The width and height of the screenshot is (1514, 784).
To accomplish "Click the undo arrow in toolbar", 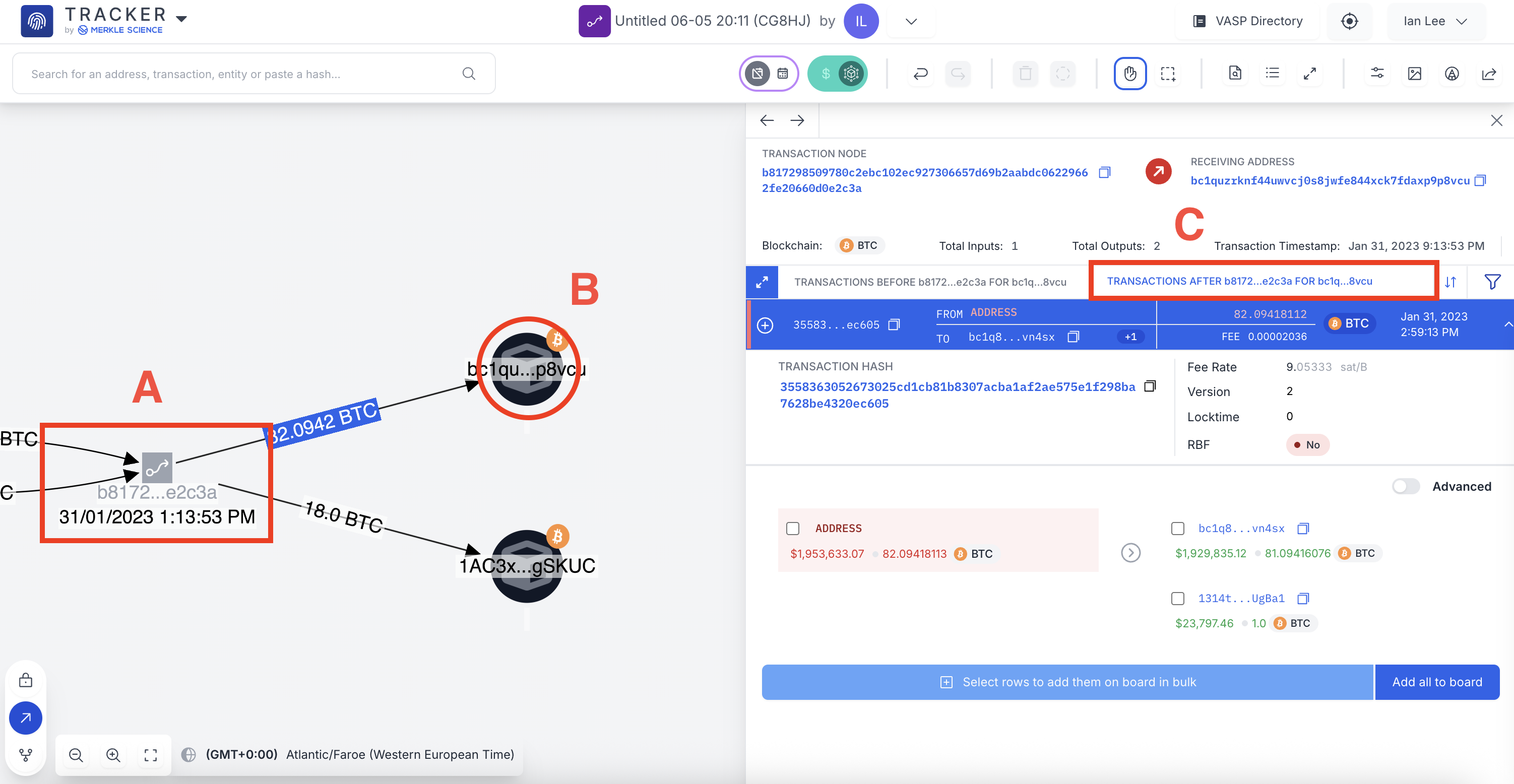I will click(x=920, y=74).
